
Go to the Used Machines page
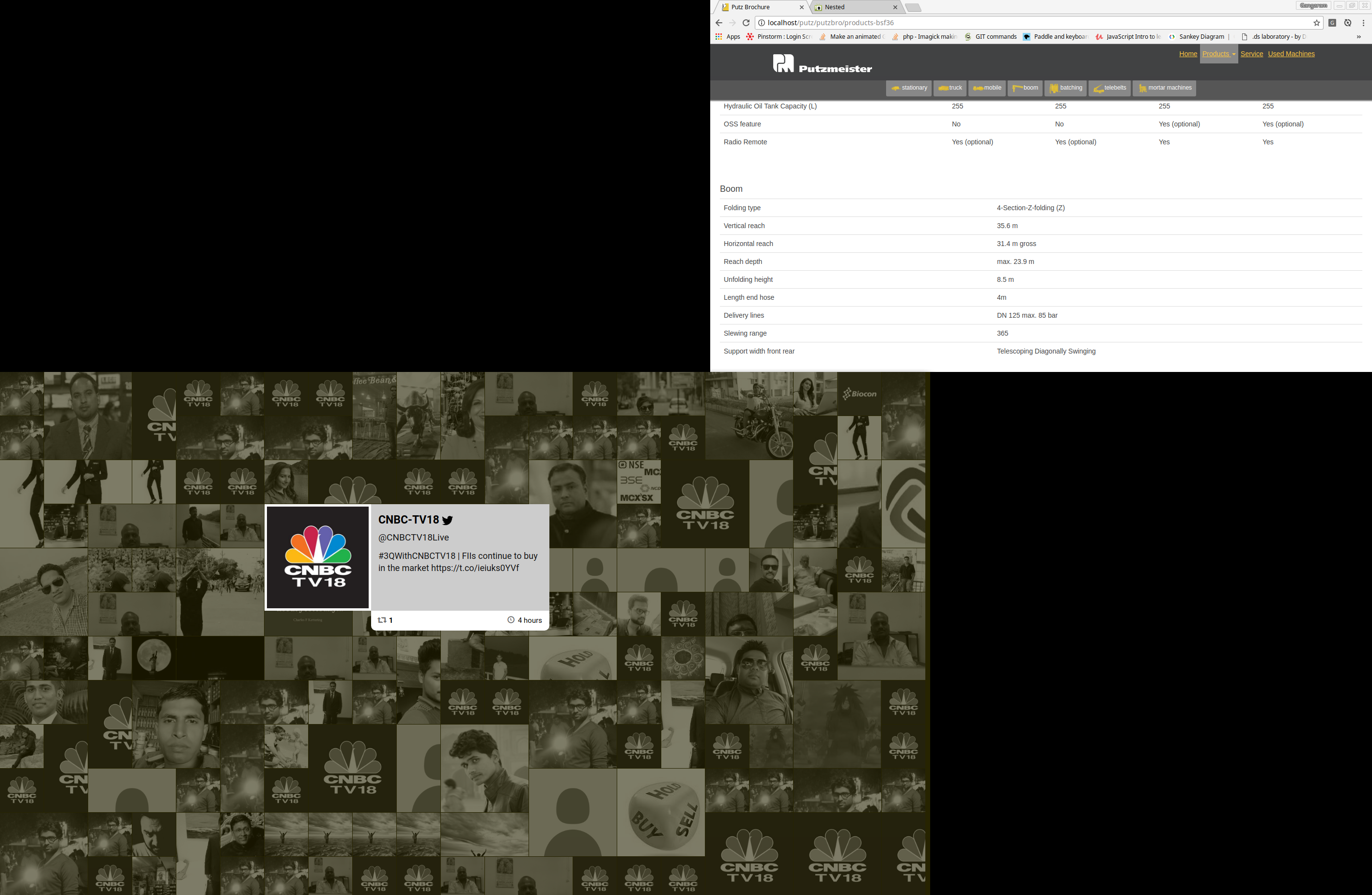(x=1291, y=54)
